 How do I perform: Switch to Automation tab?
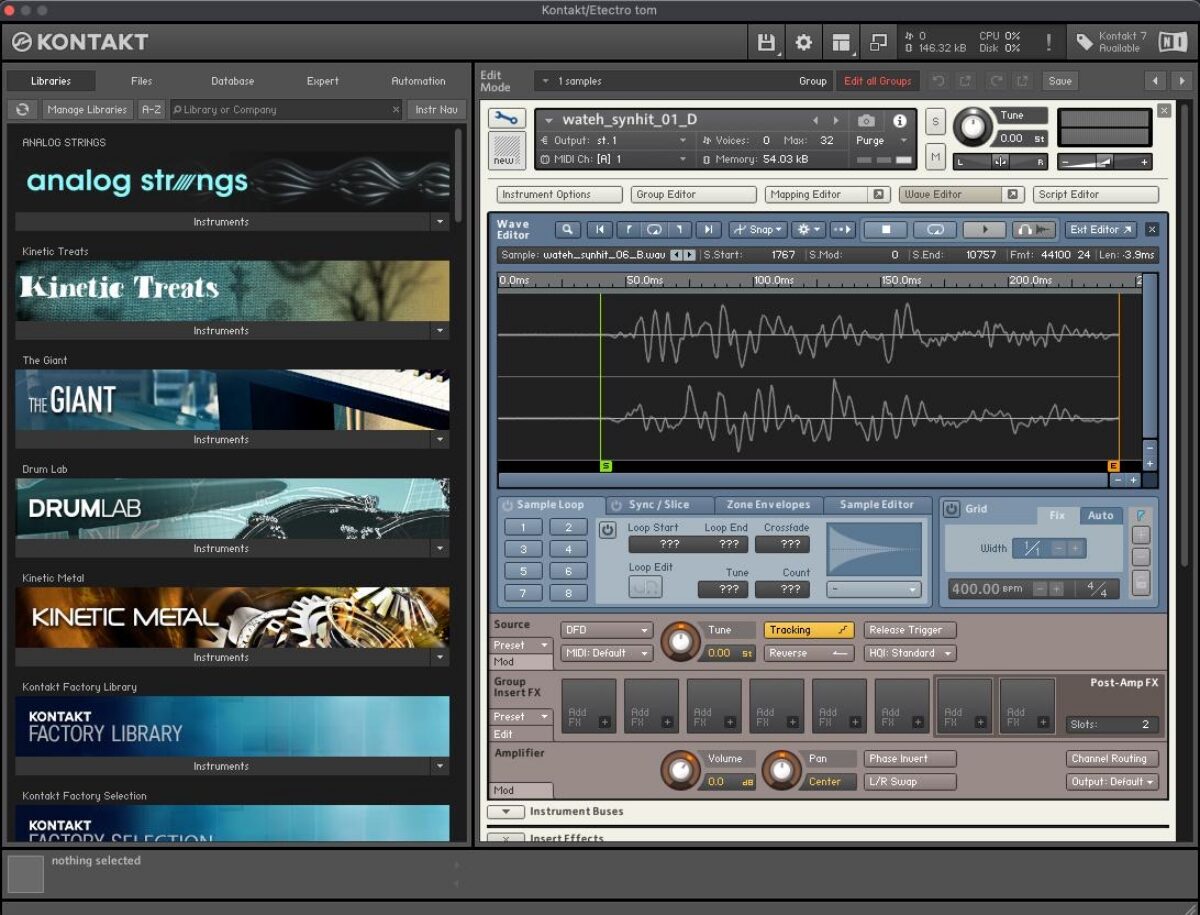click(419, 81)
